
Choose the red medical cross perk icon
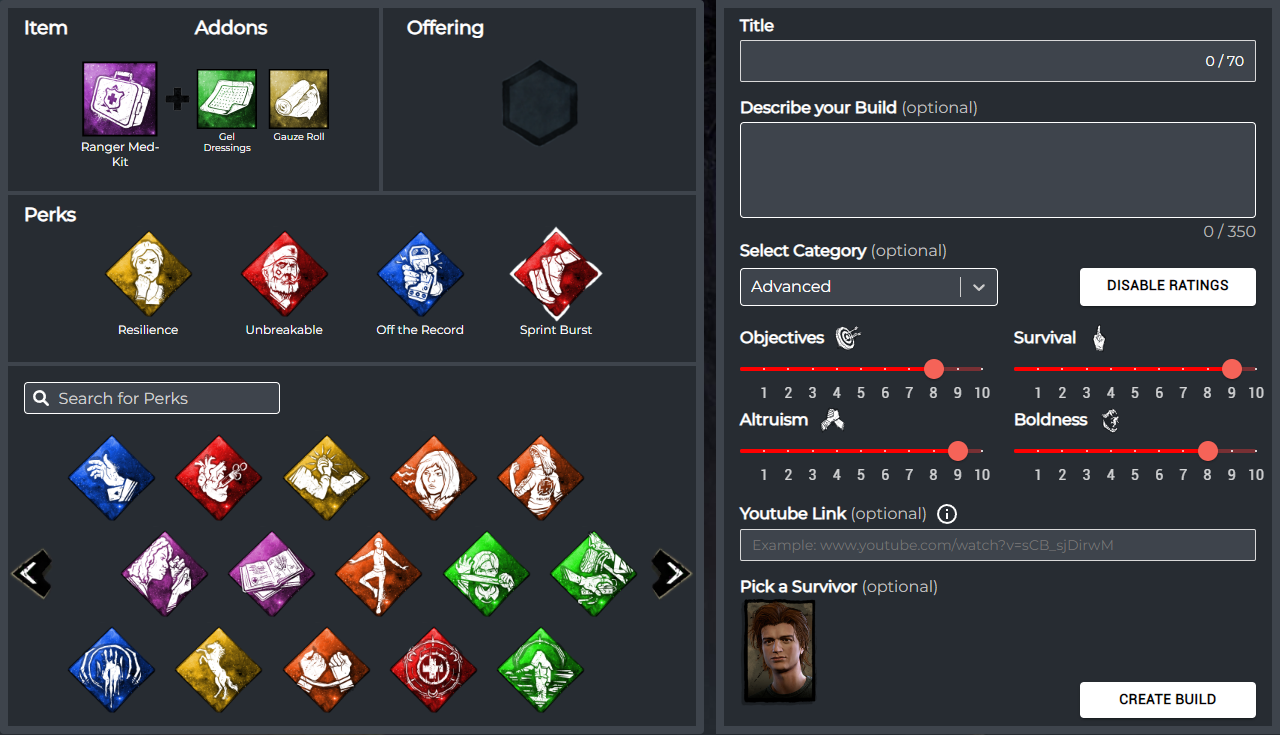pyautogui.click(x=434, y=671)
